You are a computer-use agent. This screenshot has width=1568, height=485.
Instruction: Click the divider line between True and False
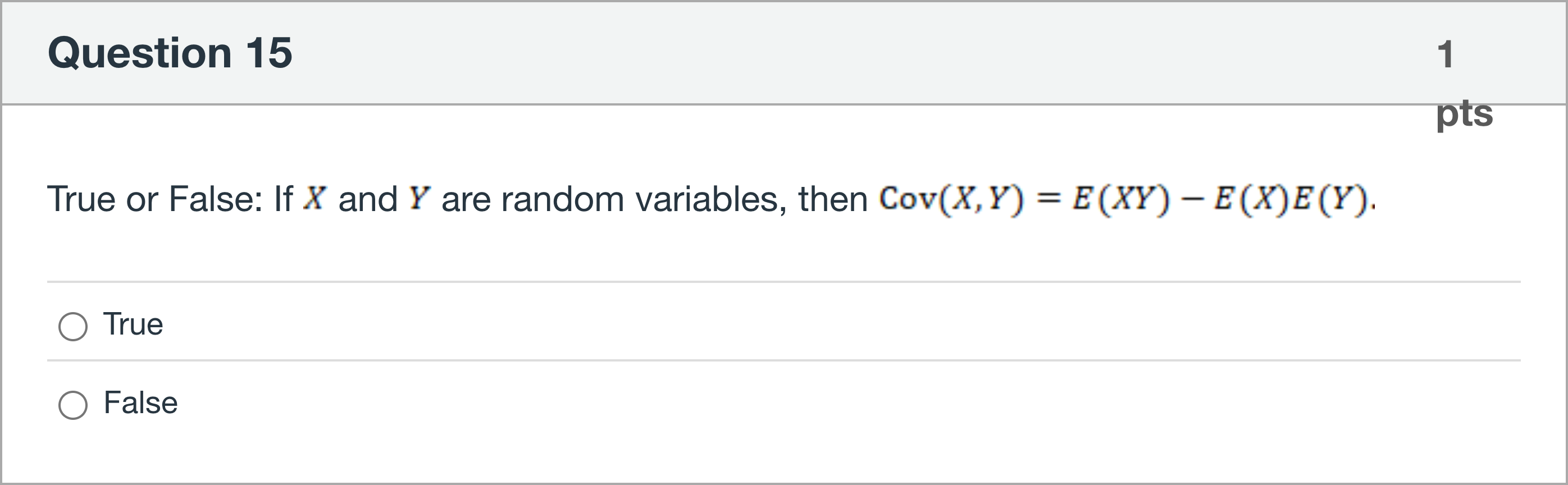pyautogui.click(x=783, y=360)
